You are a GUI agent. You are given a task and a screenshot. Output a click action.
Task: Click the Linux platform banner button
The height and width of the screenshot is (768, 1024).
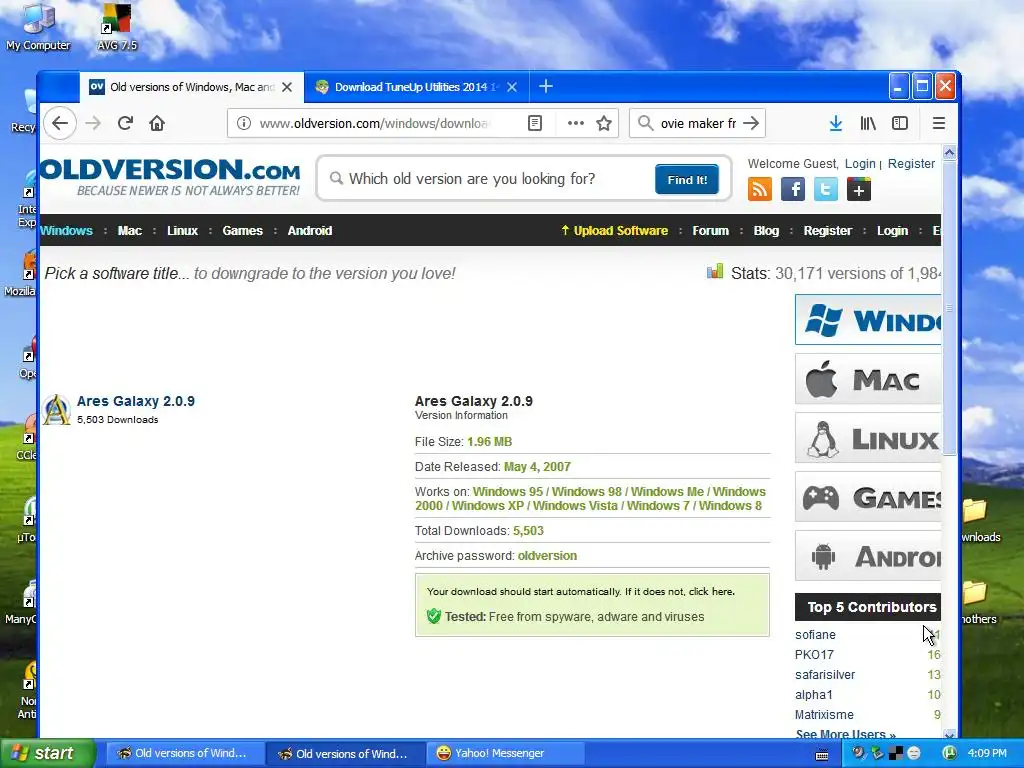(x=868, y=438)
